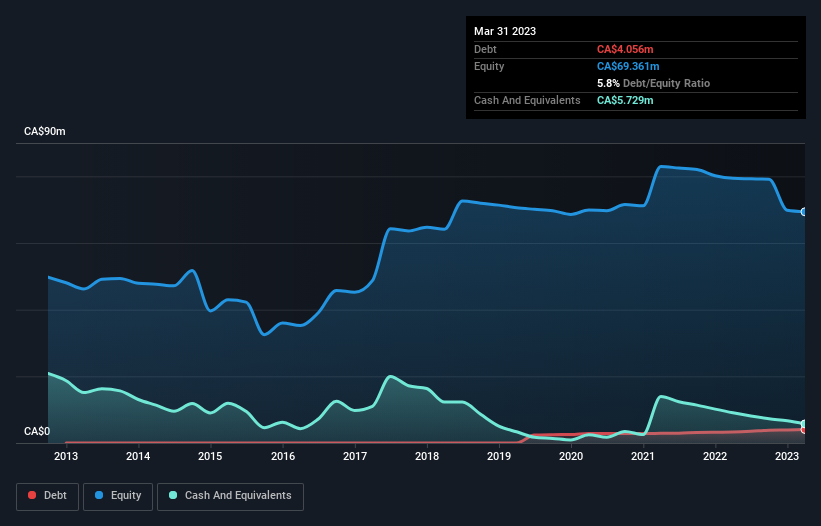Select the red Debt endpoint marker
This screenshot has width=821, height=526.
804,430
